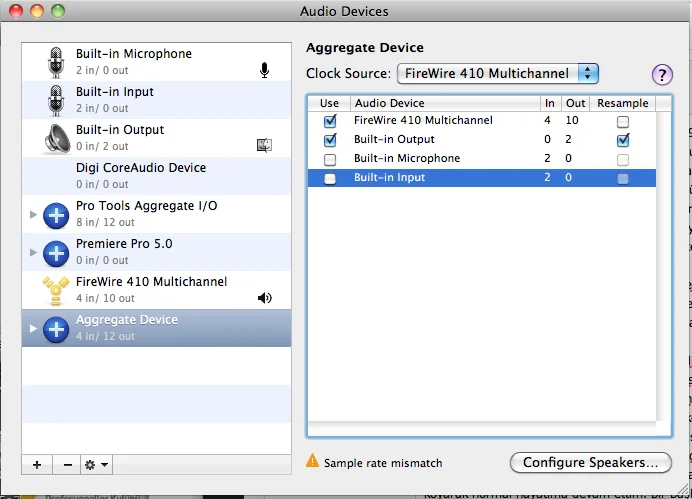Image resolution: width=692 pixels, height=499 pixels.
Task: Toggle Resample for Built-in Input row
Action: click(x=623, y=178)
